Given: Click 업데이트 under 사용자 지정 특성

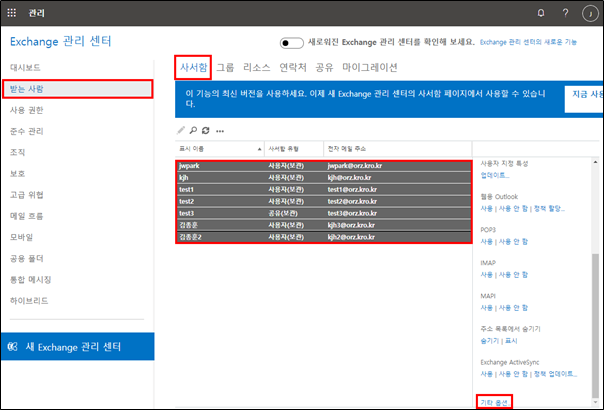Looking at the screenshot, I should 495,175.
